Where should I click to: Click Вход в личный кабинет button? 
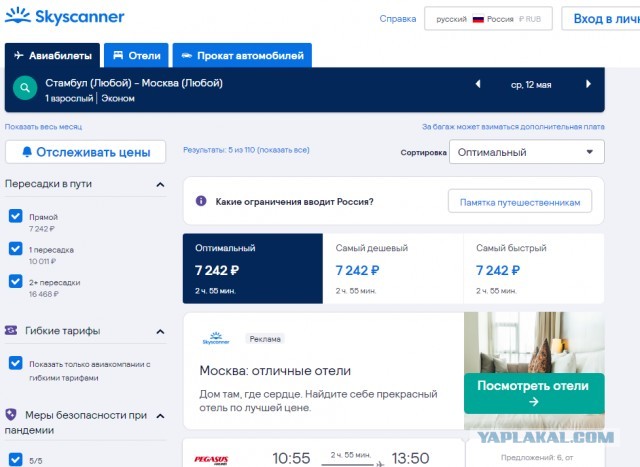point(601,19)
